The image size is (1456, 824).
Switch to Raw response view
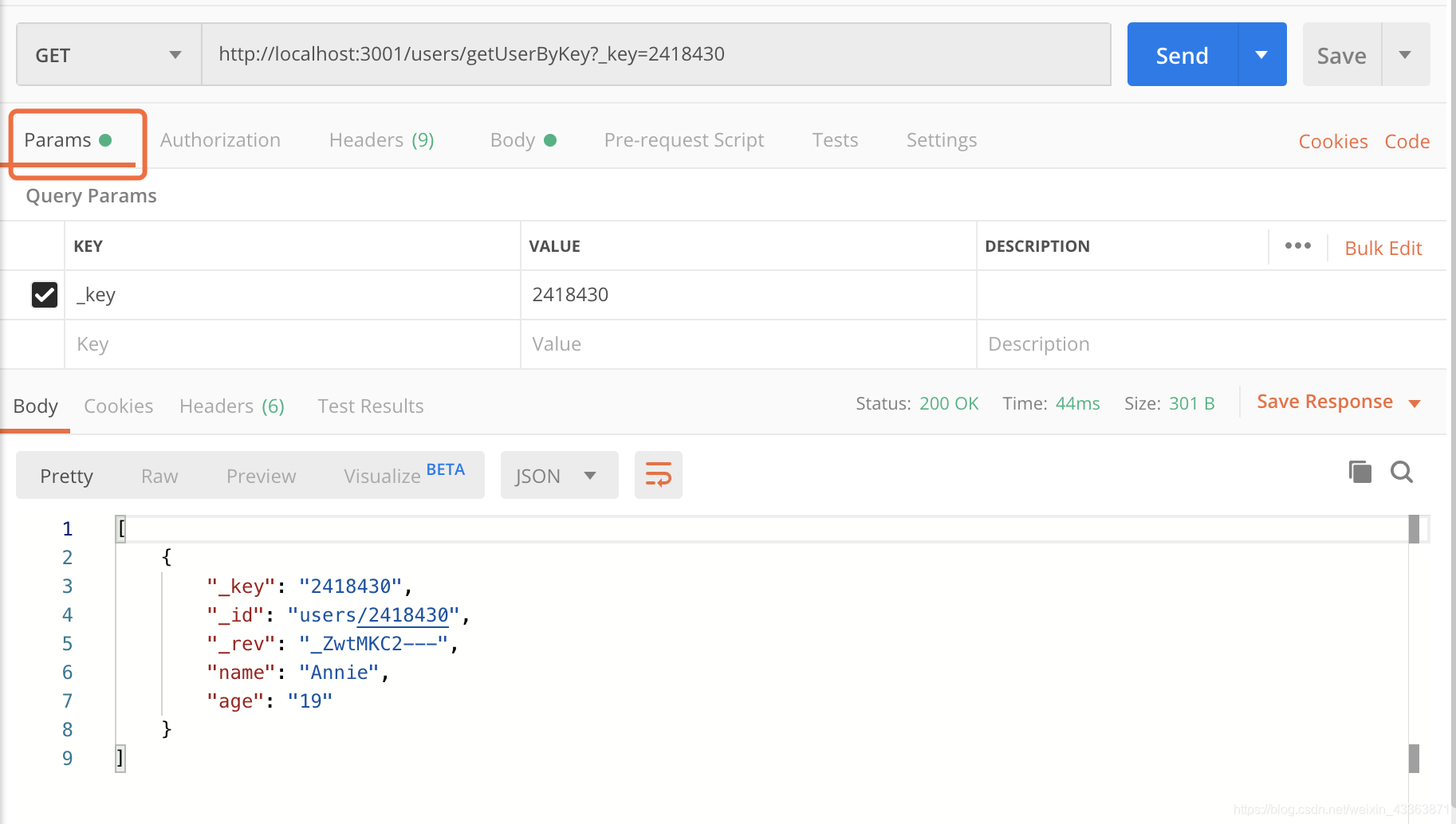pos(159,475)
